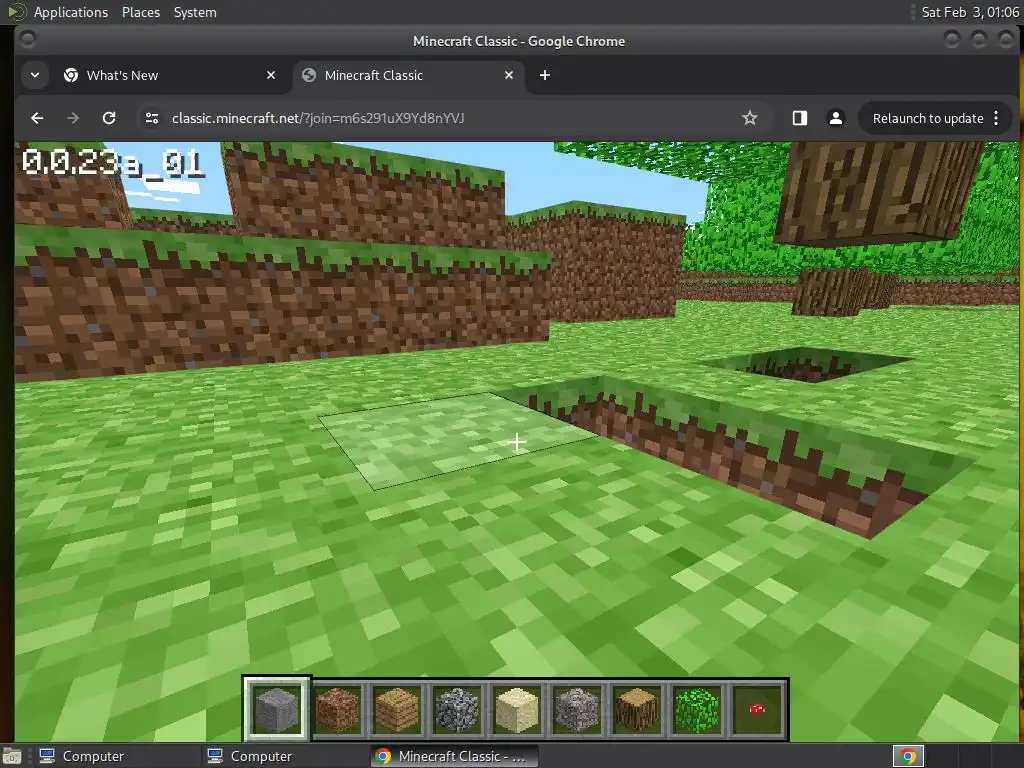Image resolution: width=1024 pixels, height=768 pixels.
Task: Select the wood log block in hotbar
Action: pyautogui.click(x=637, y=709)
